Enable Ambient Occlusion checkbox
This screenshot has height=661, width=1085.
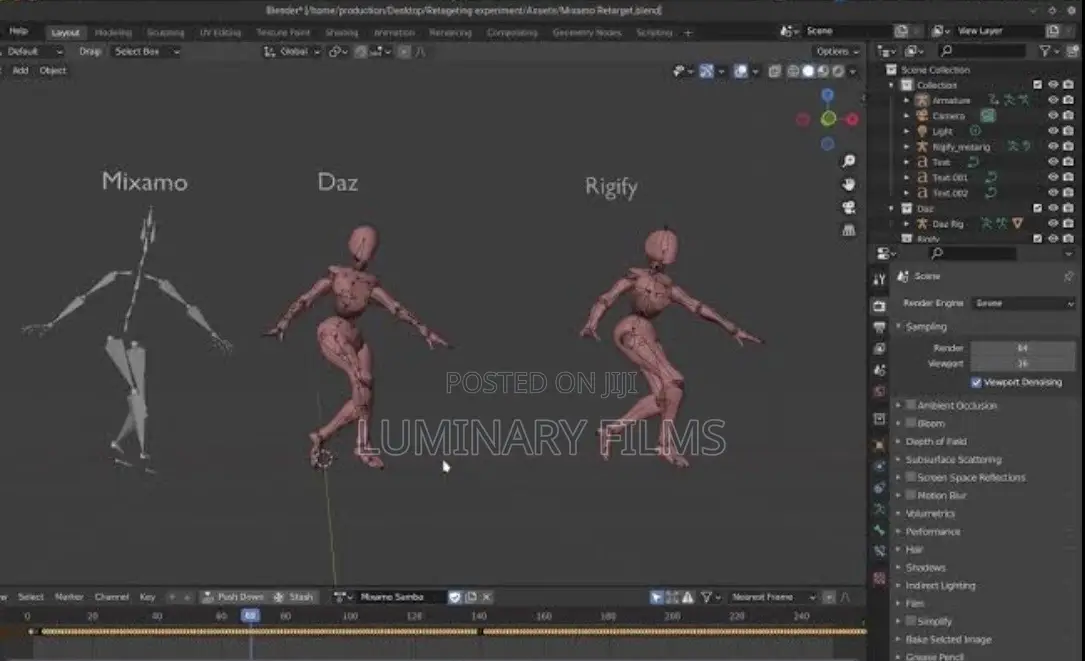pyautogui.click(x=911, y=405)
